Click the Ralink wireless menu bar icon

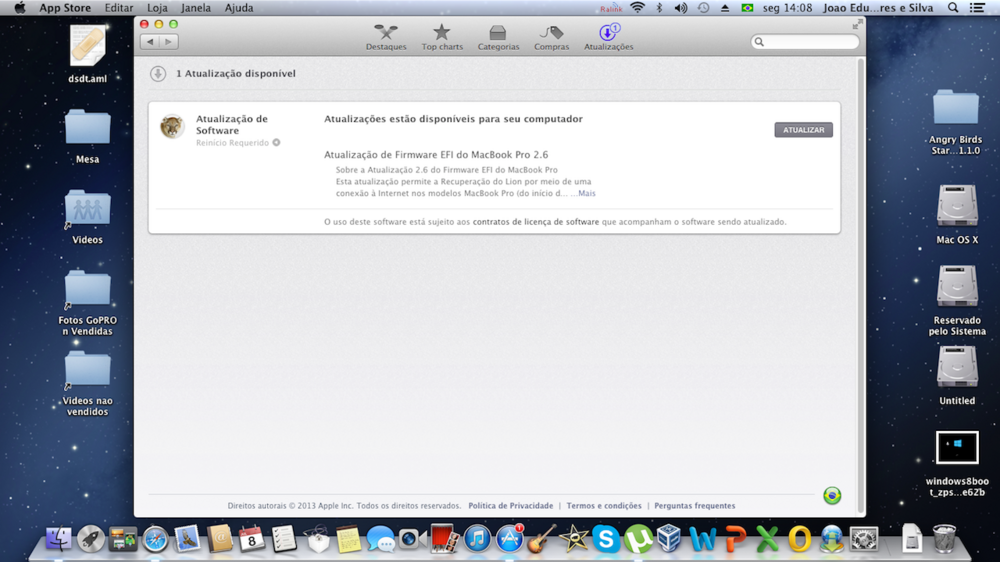611,8
